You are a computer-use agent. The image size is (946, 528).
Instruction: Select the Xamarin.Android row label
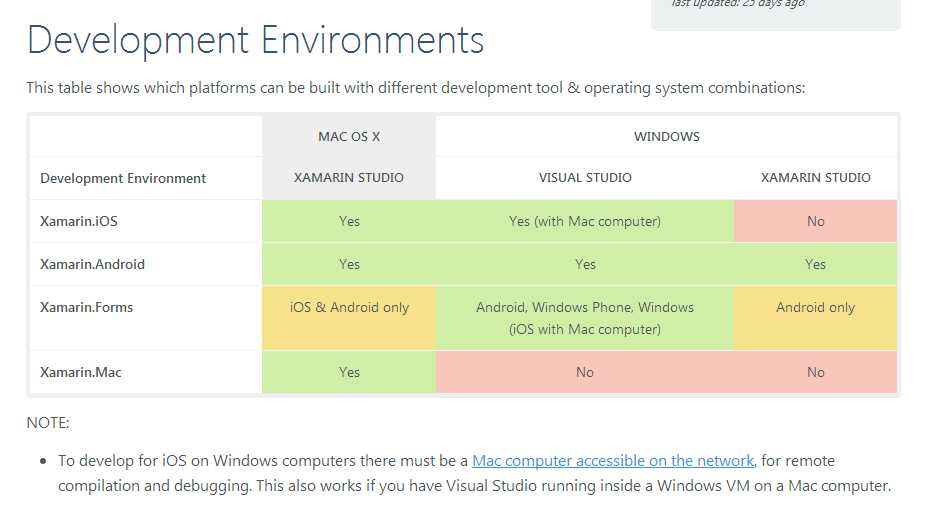pos(92,264)
